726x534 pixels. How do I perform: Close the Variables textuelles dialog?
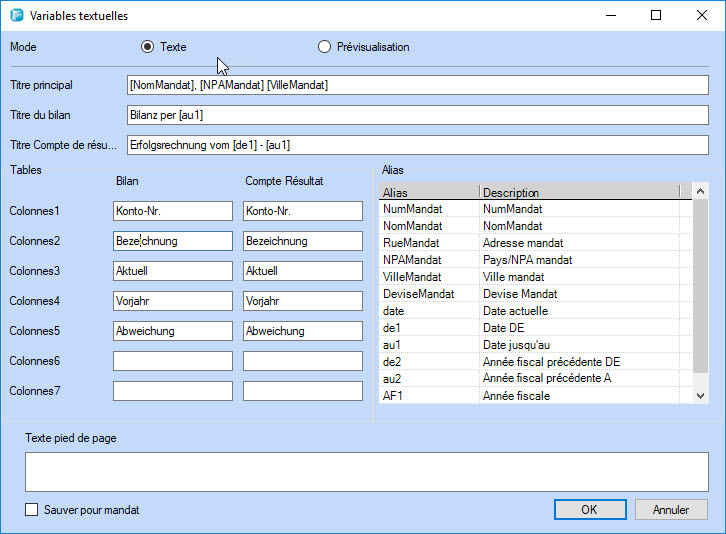coord(702,16)
